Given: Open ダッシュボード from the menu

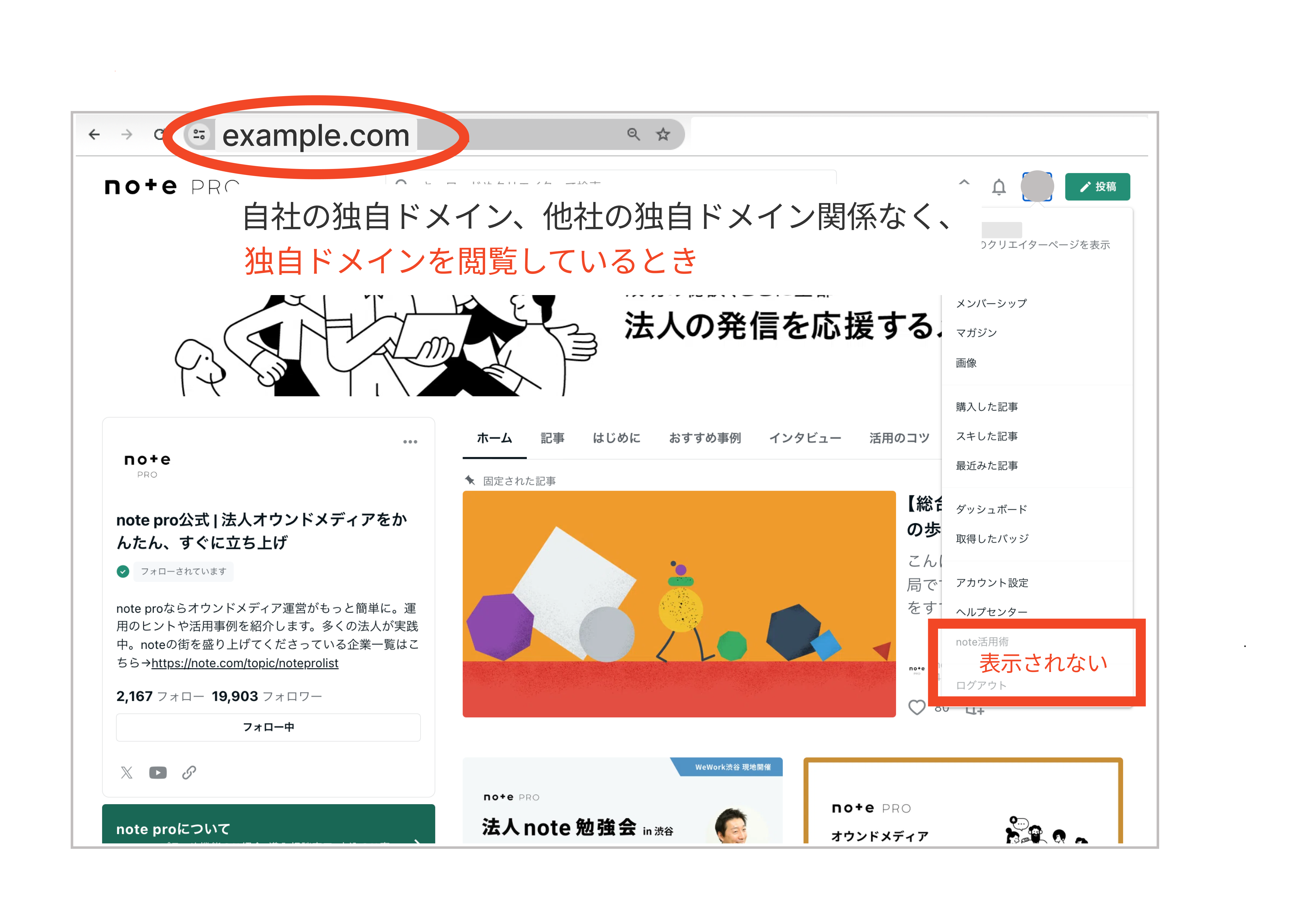Looking at the screenshot, I should pyautogui.click(x=991, y=509).
